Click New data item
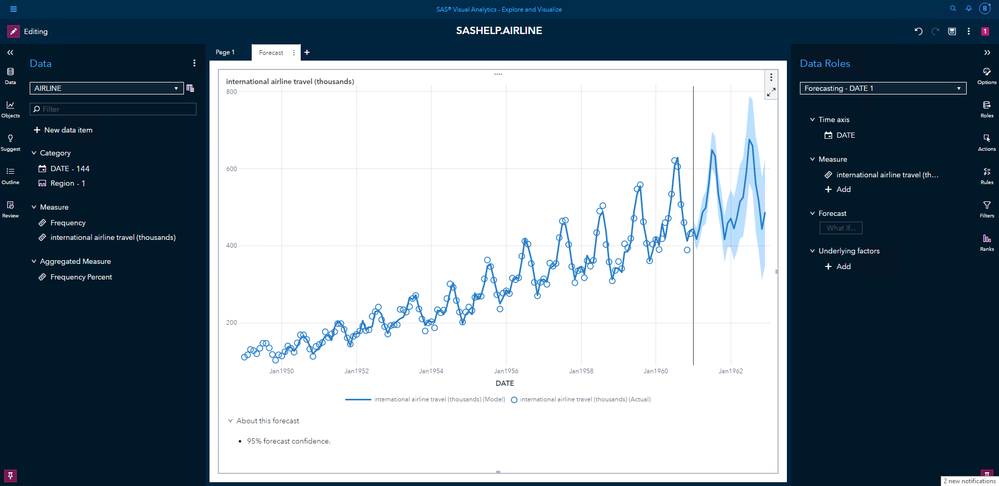 (63, 130)
